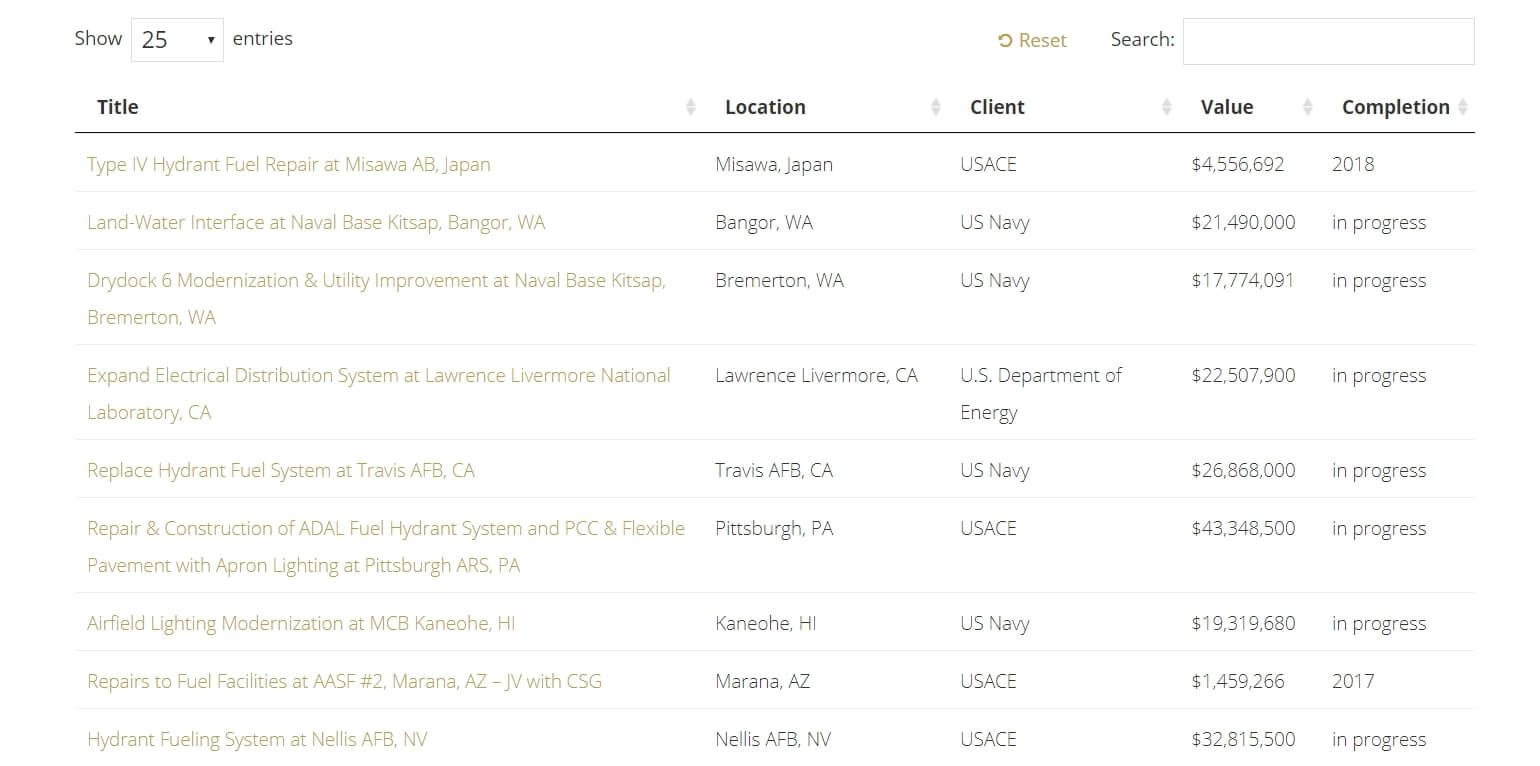
Task: Open the Pittsburgh ARS fuel hydrant project
Action: point(385,529)
